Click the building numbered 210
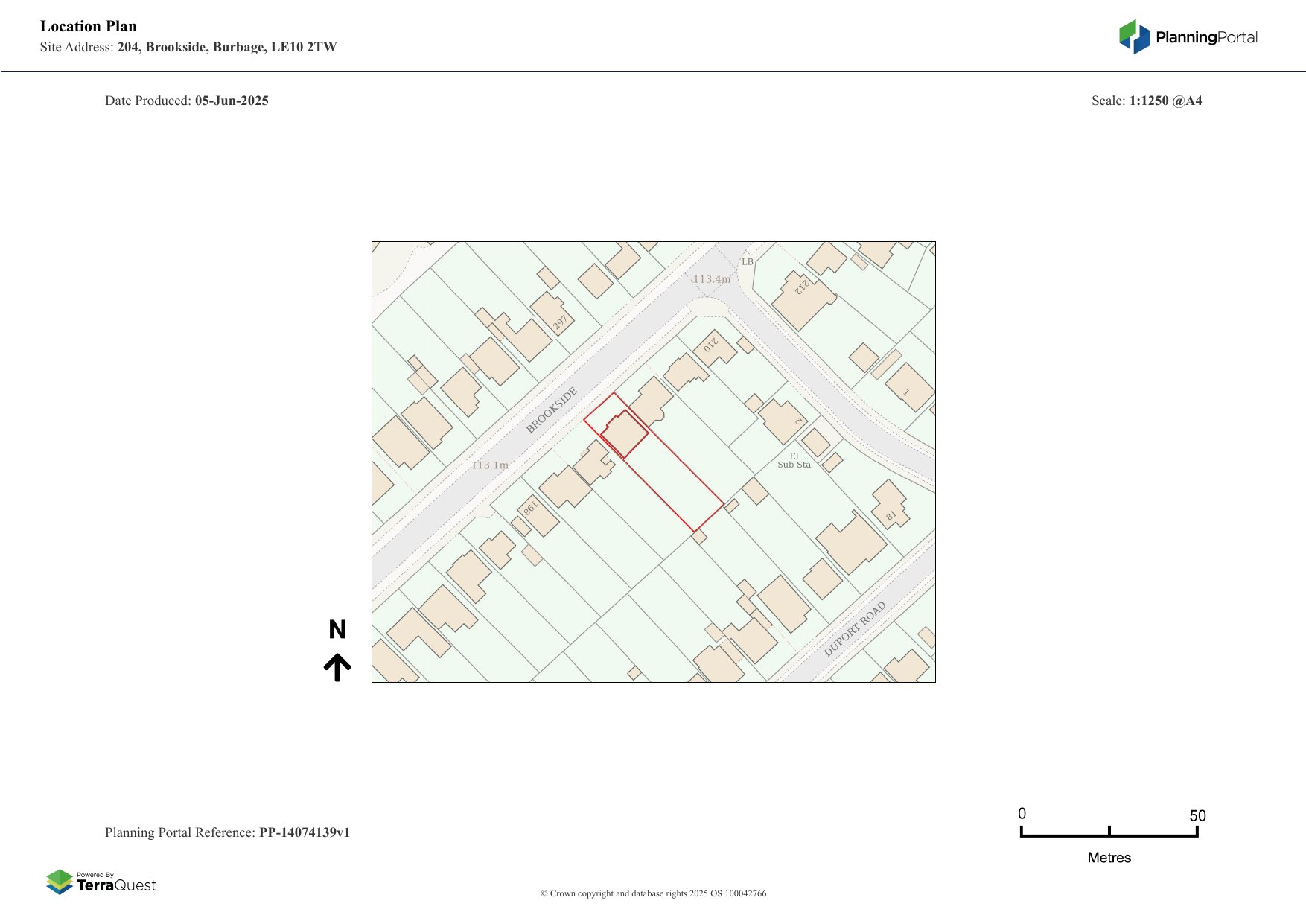 click(x=714, y=348)
